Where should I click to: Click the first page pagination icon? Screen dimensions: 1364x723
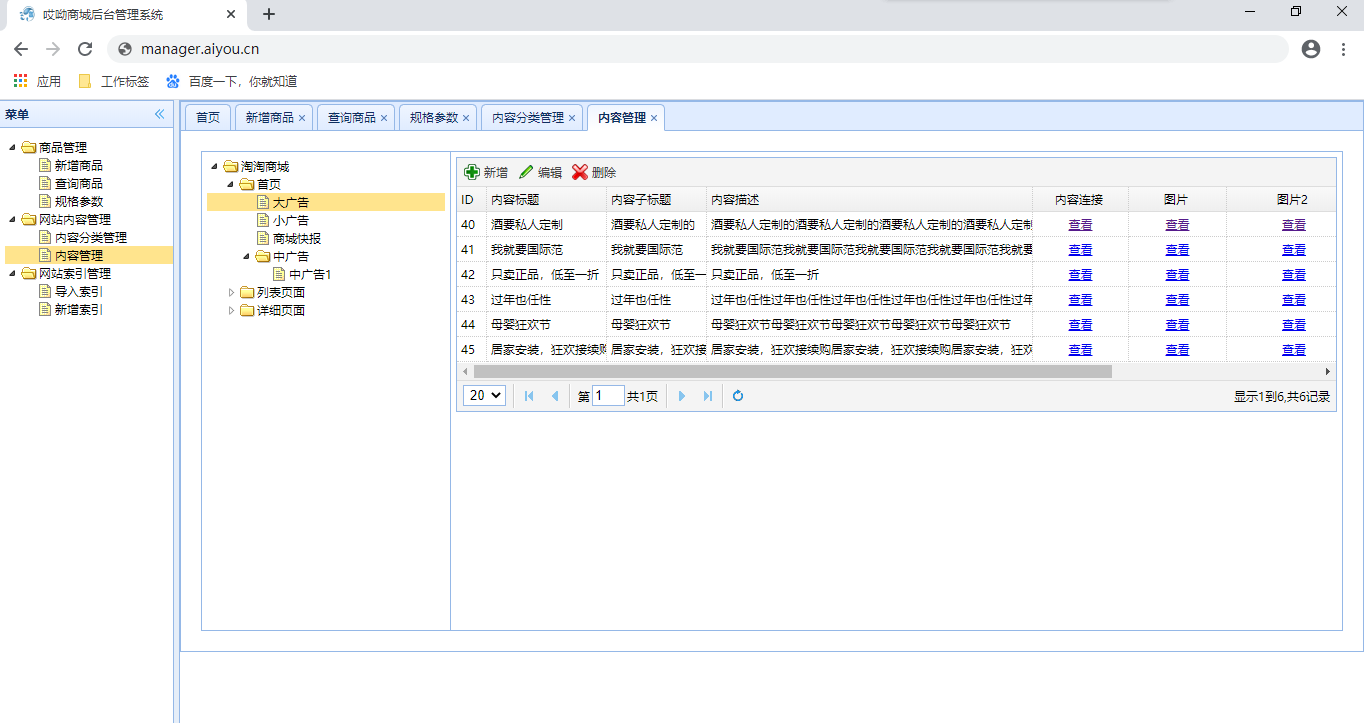529,396
